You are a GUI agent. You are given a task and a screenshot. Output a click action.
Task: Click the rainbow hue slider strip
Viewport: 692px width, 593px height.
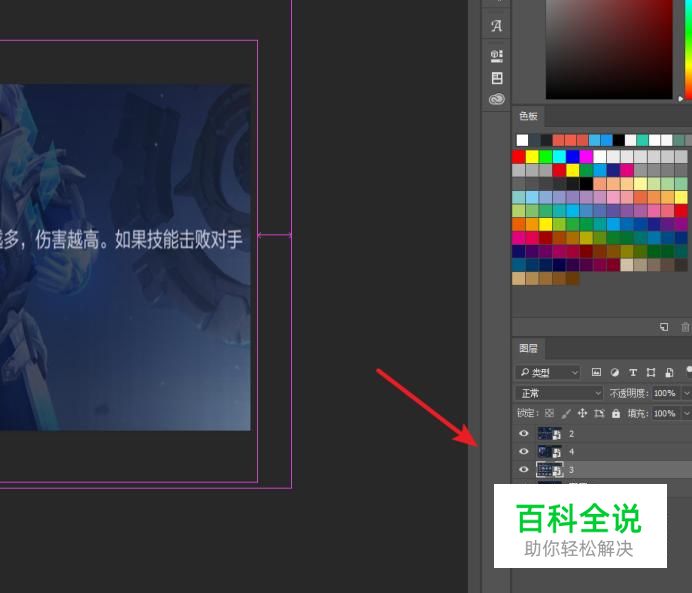point(688,49)
